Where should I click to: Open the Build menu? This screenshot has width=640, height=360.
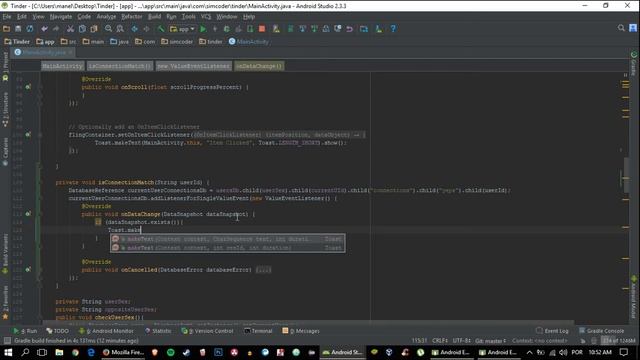click(154, 17)
